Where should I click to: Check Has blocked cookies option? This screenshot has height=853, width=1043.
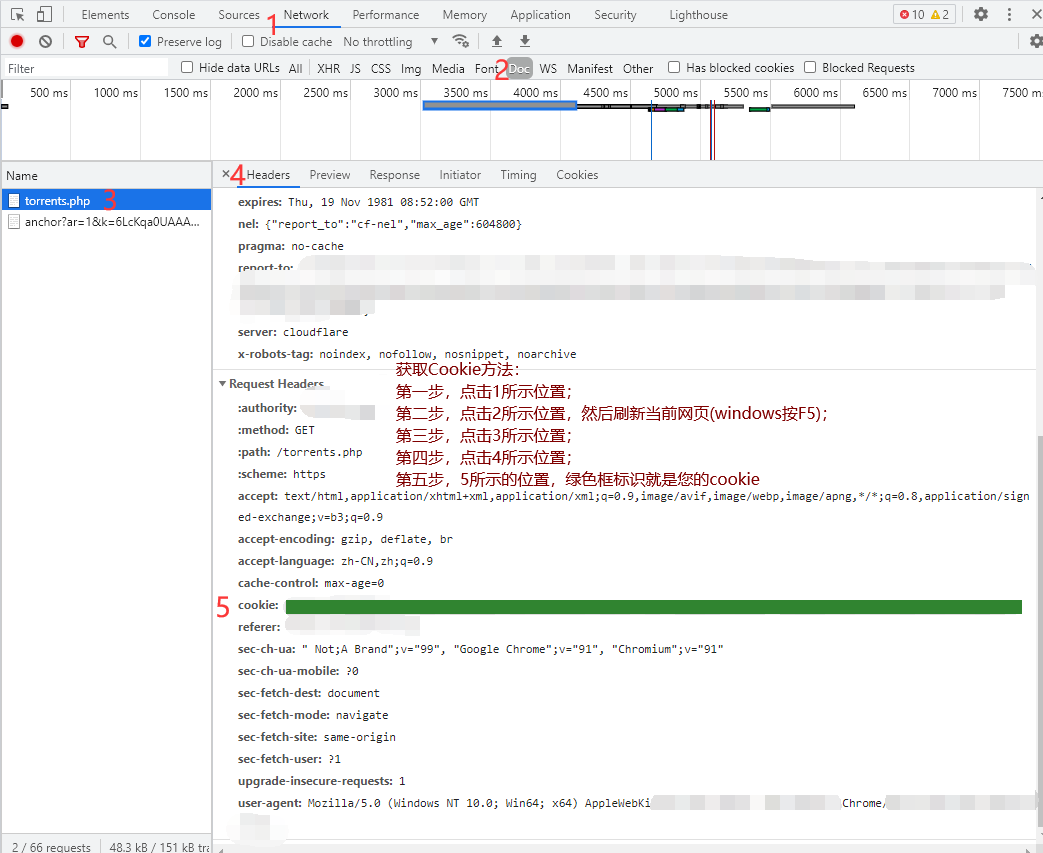674,68
